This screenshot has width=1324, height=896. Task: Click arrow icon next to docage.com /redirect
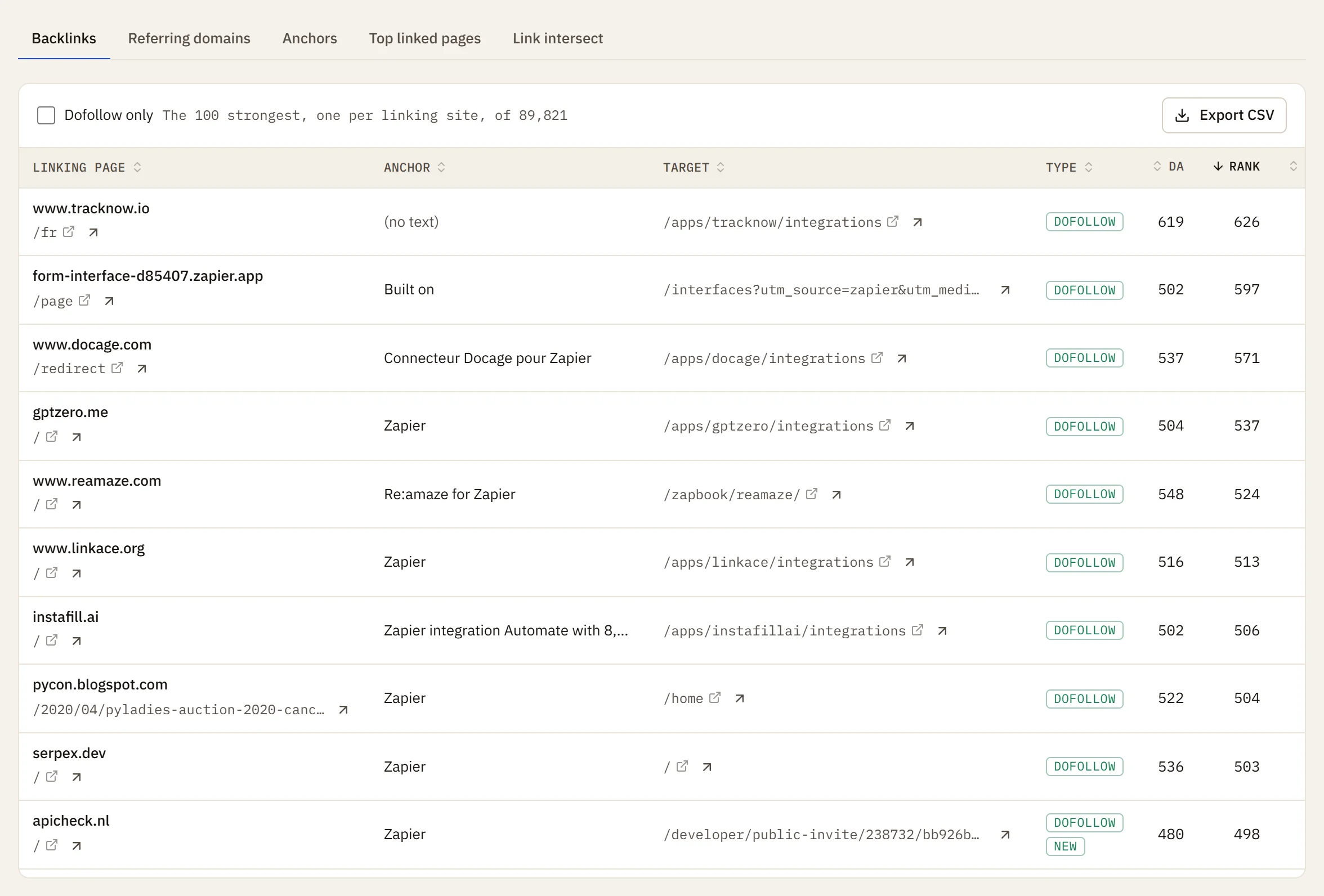(x=142, y=369)
